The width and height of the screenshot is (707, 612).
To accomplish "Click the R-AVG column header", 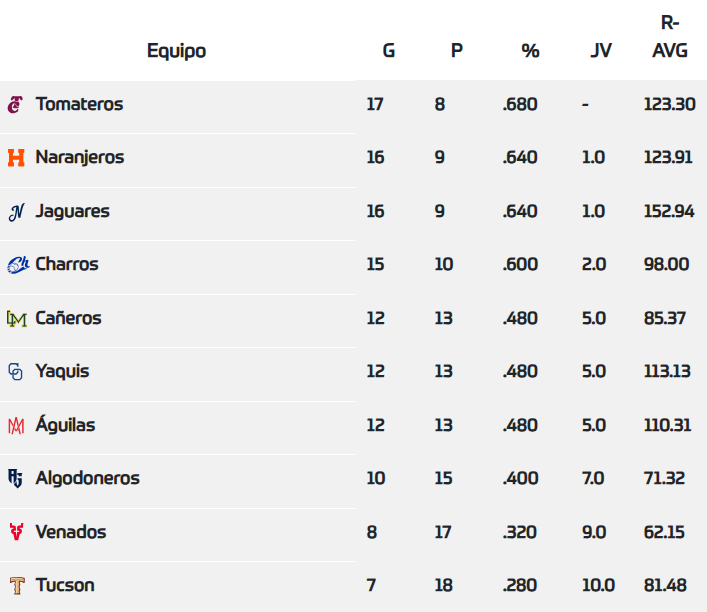I will [670, 38].
